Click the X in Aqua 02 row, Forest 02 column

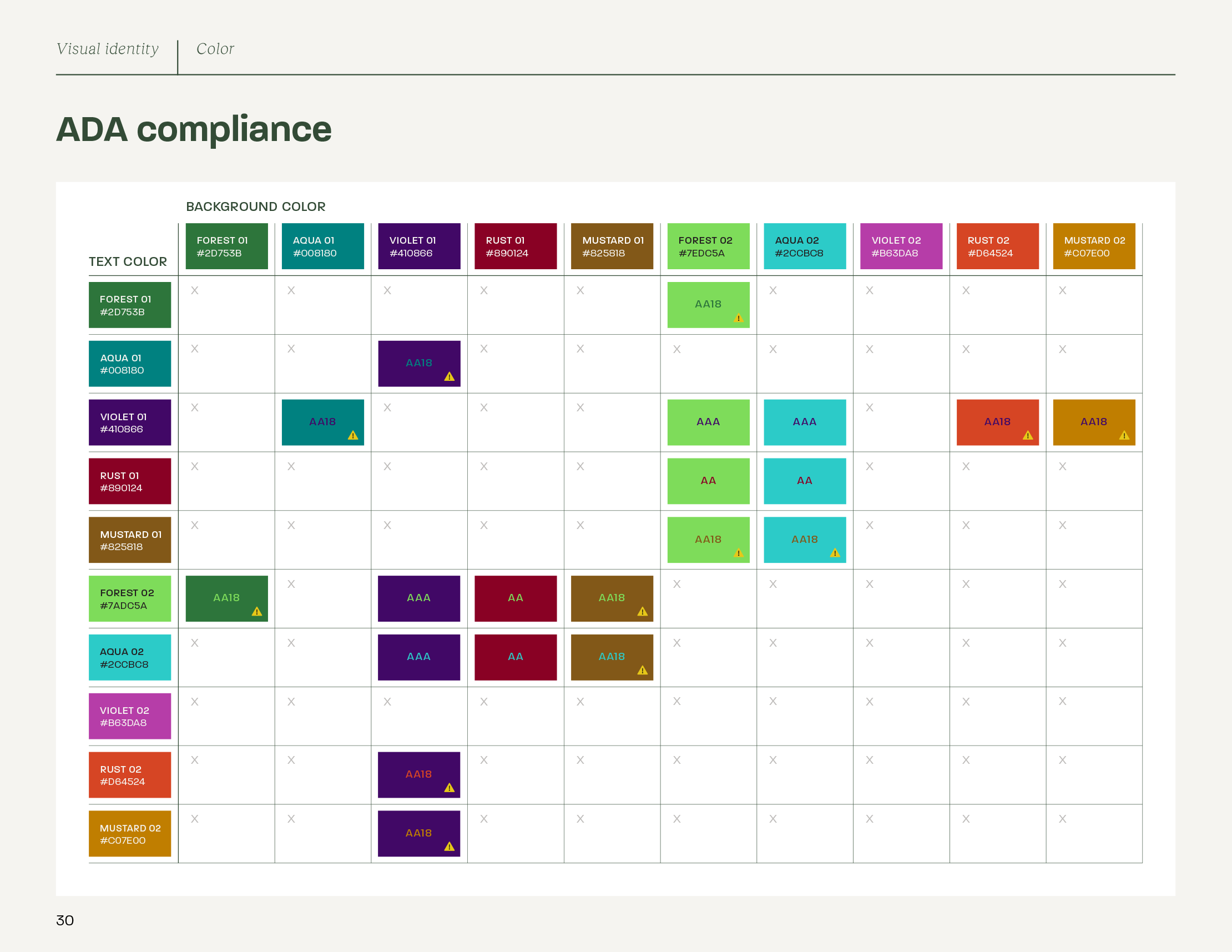click(x=677, y=643)
